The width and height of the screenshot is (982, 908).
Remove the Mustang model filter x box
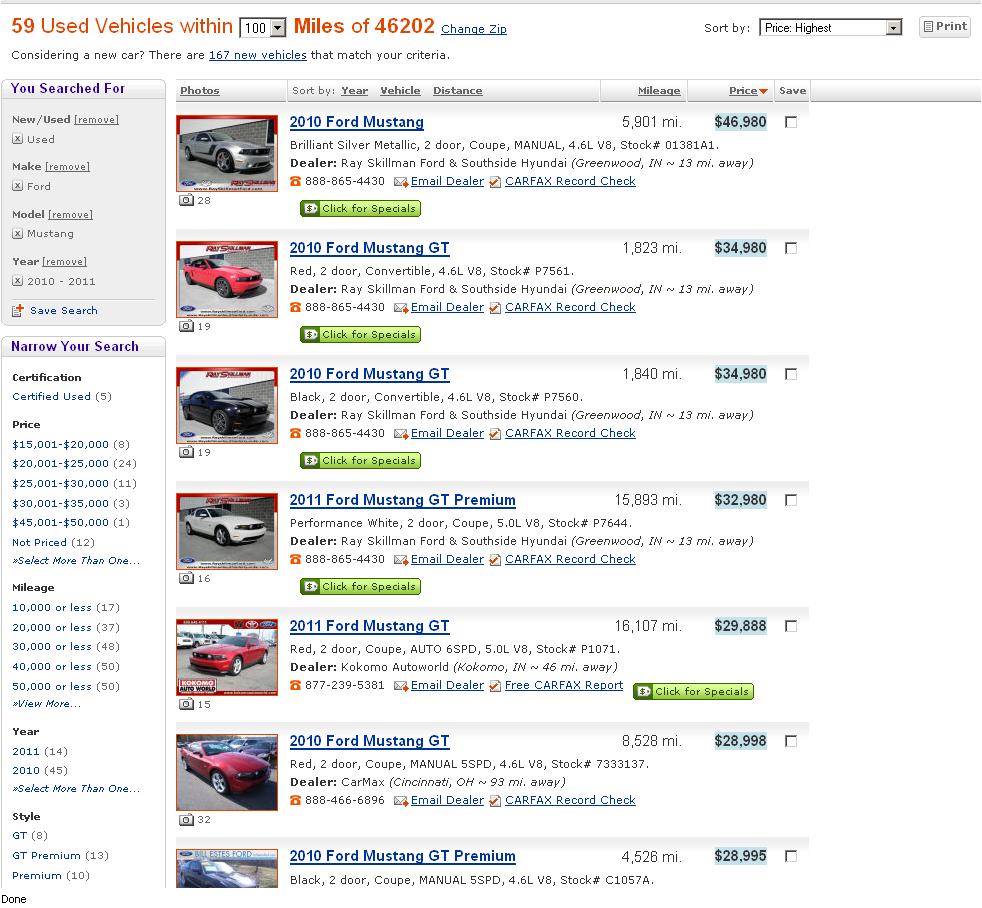(x=17, y=234)
